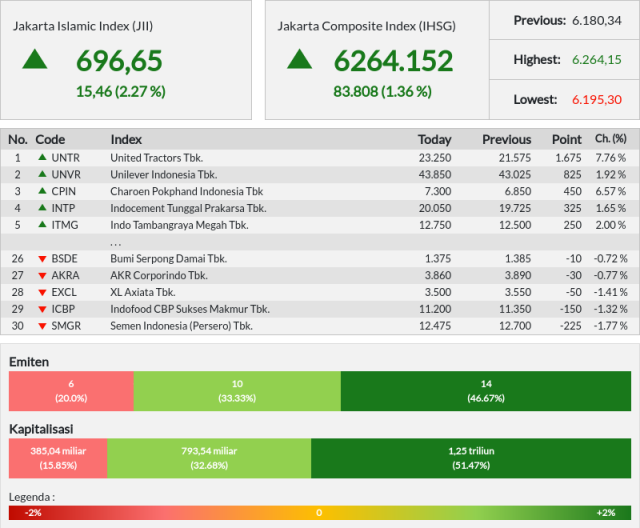Screen dimensions: 640x528
Task: Click the up arrow icon for ITMG
Action: [x=42, y=224]
